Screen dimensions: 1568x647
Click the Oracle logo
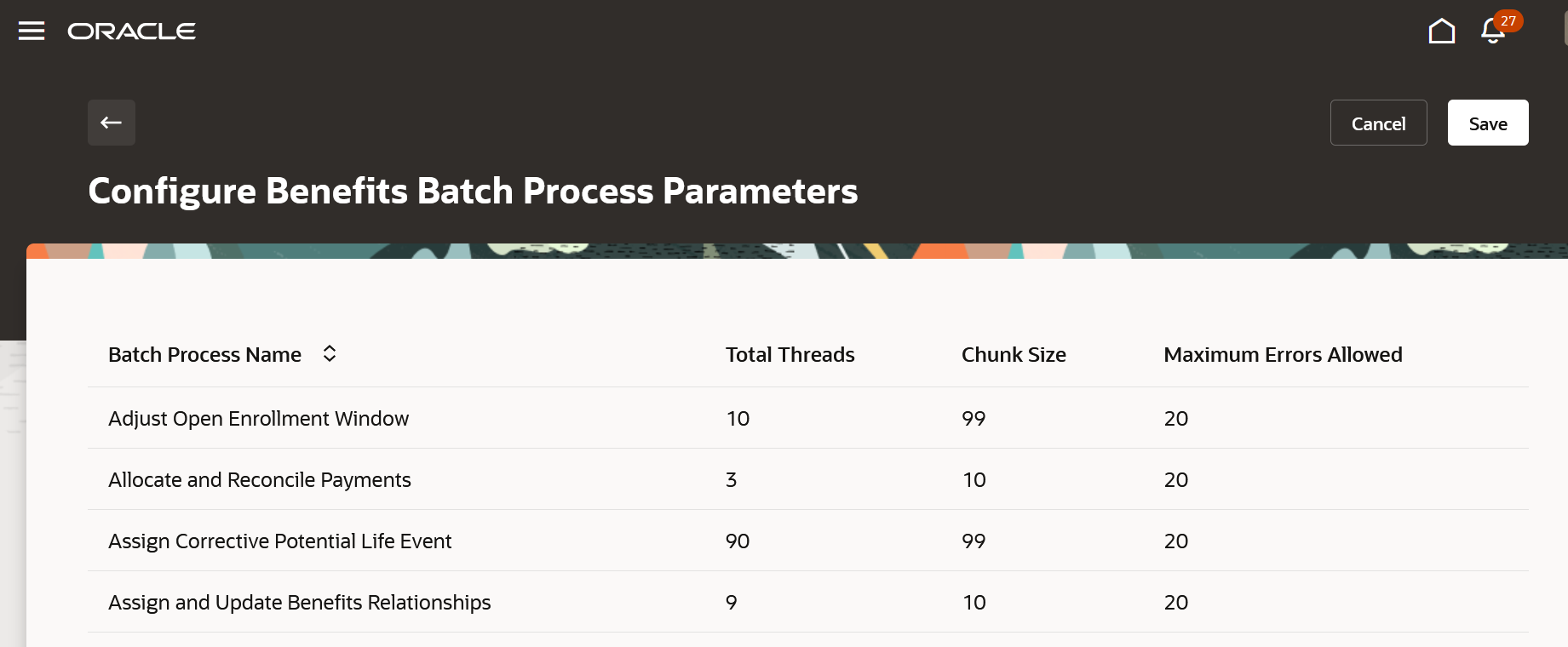132,31
